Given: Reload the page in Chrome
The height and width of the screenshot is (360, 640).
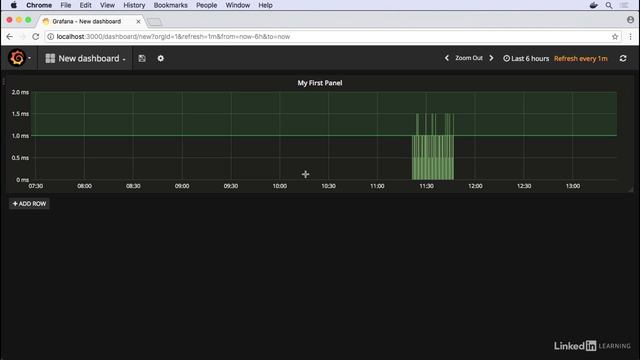Looking at the screenshot, I should tap(36, 37).
